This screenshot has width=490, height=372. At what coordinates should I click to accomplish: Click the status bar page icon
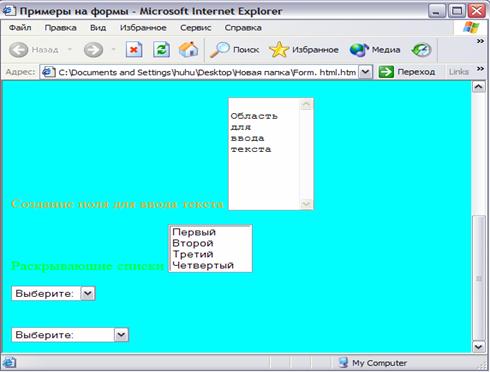point(9,363)
